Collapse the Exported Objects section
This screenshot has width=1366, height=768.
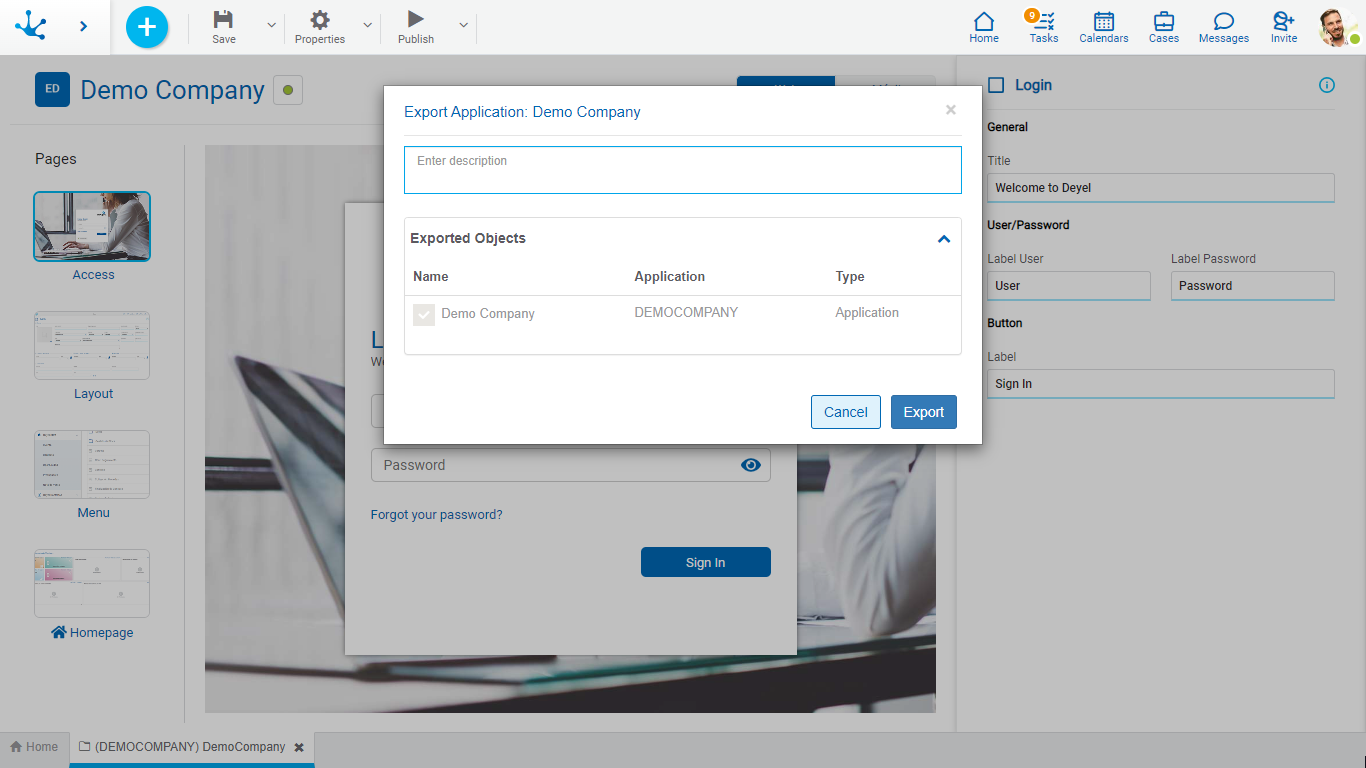(943, 239)
